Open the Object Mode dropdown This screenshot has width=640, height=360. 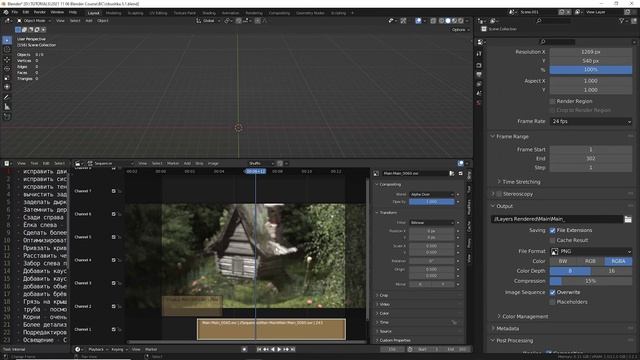[x=34, y=21]
